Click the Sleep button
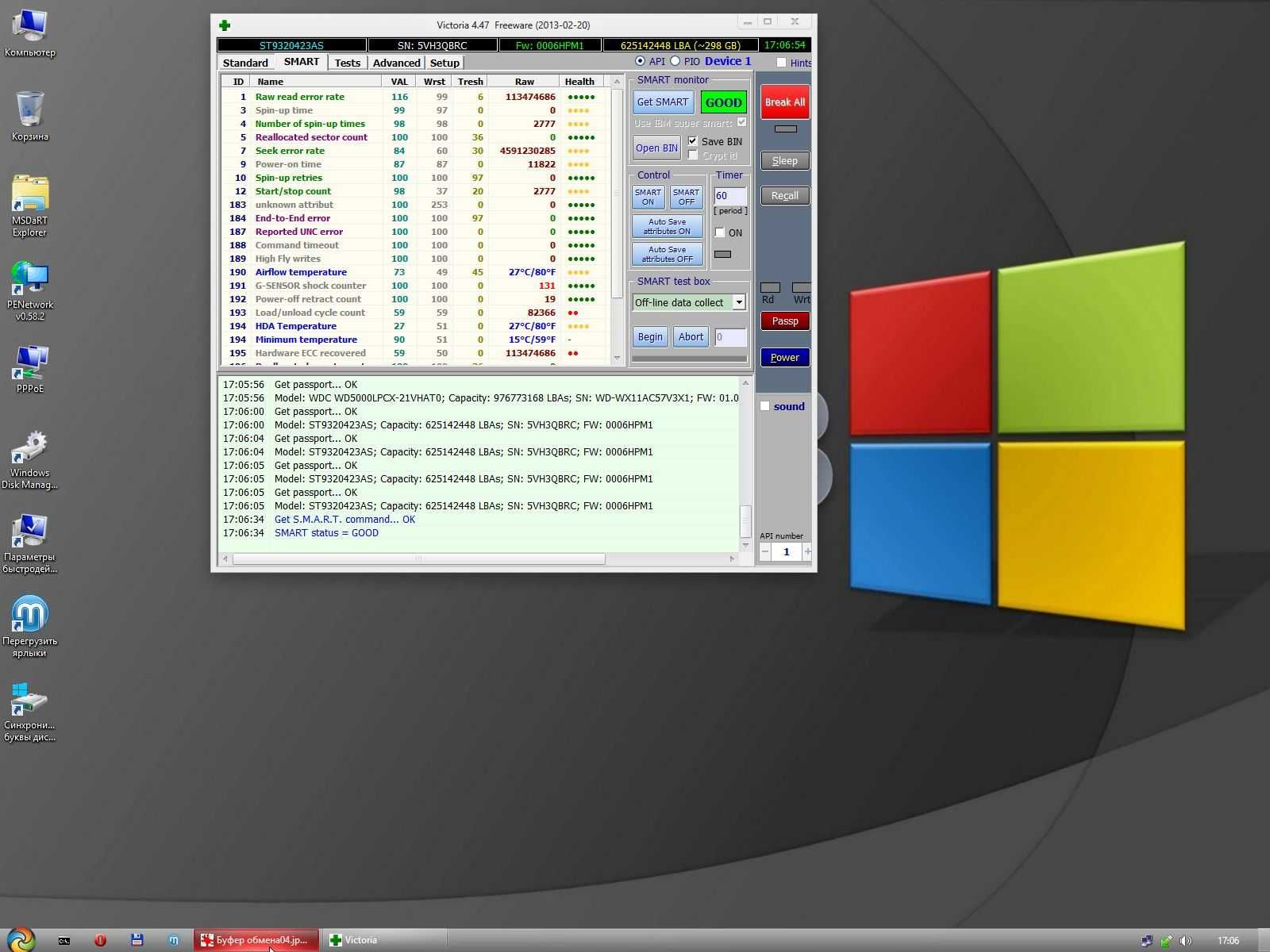1270x952 pixels. (x=785, y=160)
